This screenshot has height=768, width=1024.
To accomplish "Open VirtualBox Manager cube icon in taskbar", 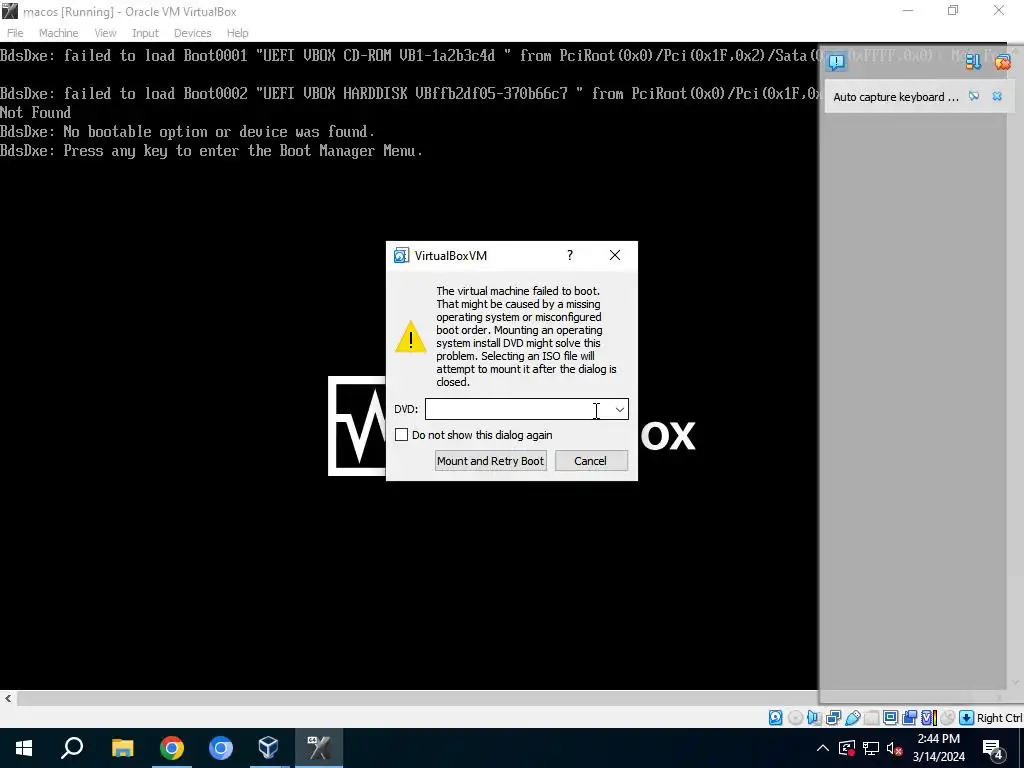I will (269, 748).
